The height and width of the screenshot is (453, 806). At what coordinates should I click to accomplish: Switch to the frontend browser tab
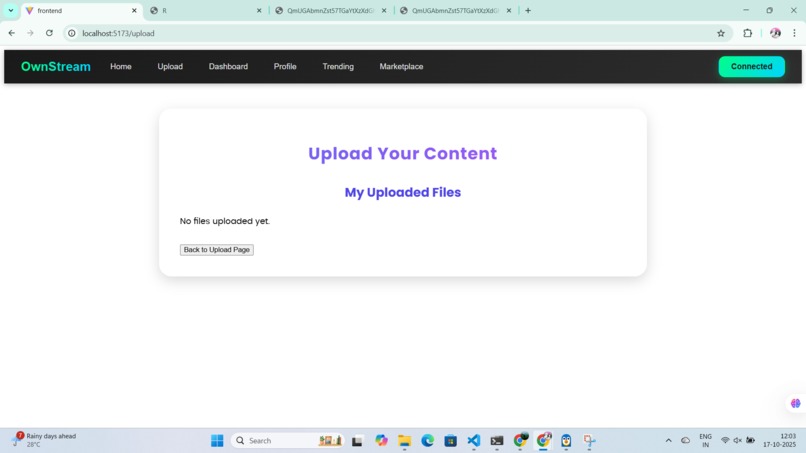click(x=80, y=10)
